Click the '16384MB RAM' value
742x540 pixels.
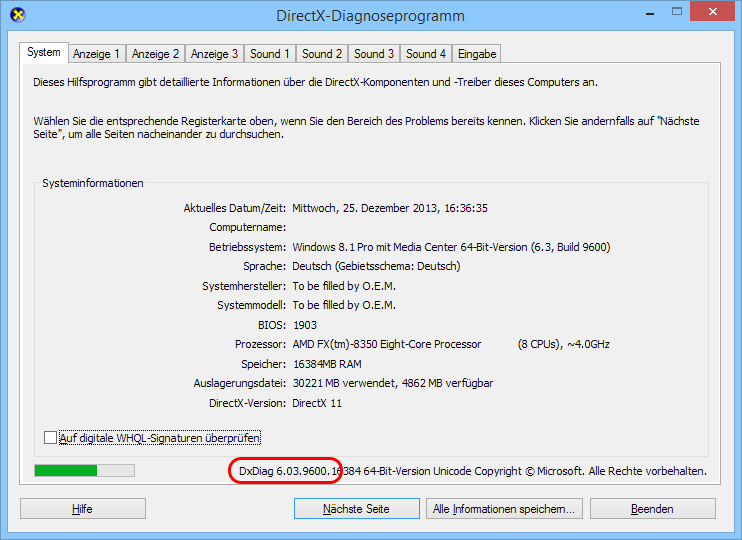tap(327, 364)
